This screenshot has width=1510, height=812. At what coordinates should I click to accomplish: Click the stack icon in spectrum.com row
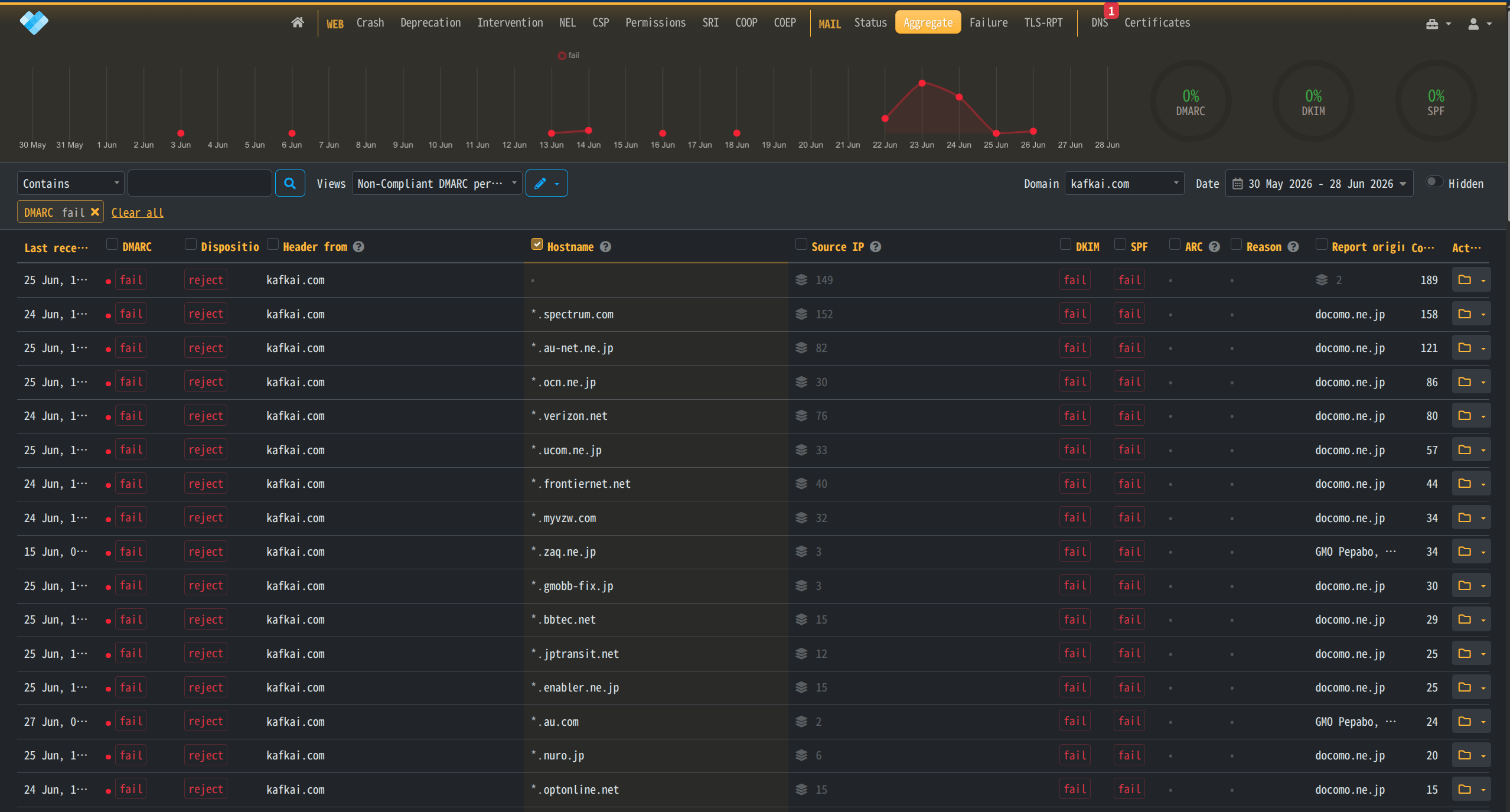(801, 314)
